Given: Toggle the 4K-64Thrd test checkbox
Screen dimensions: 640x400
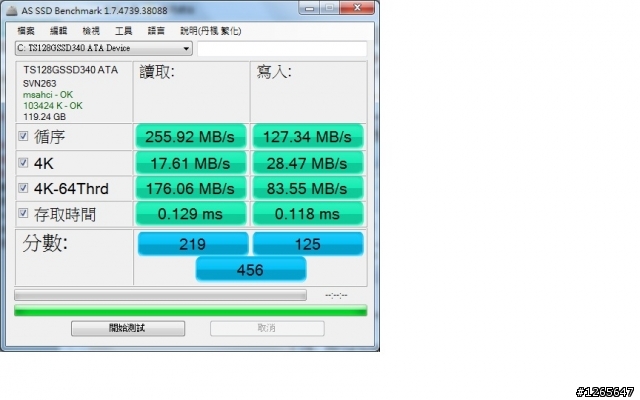Looking at the screenshot, I should tap(23, 188).
